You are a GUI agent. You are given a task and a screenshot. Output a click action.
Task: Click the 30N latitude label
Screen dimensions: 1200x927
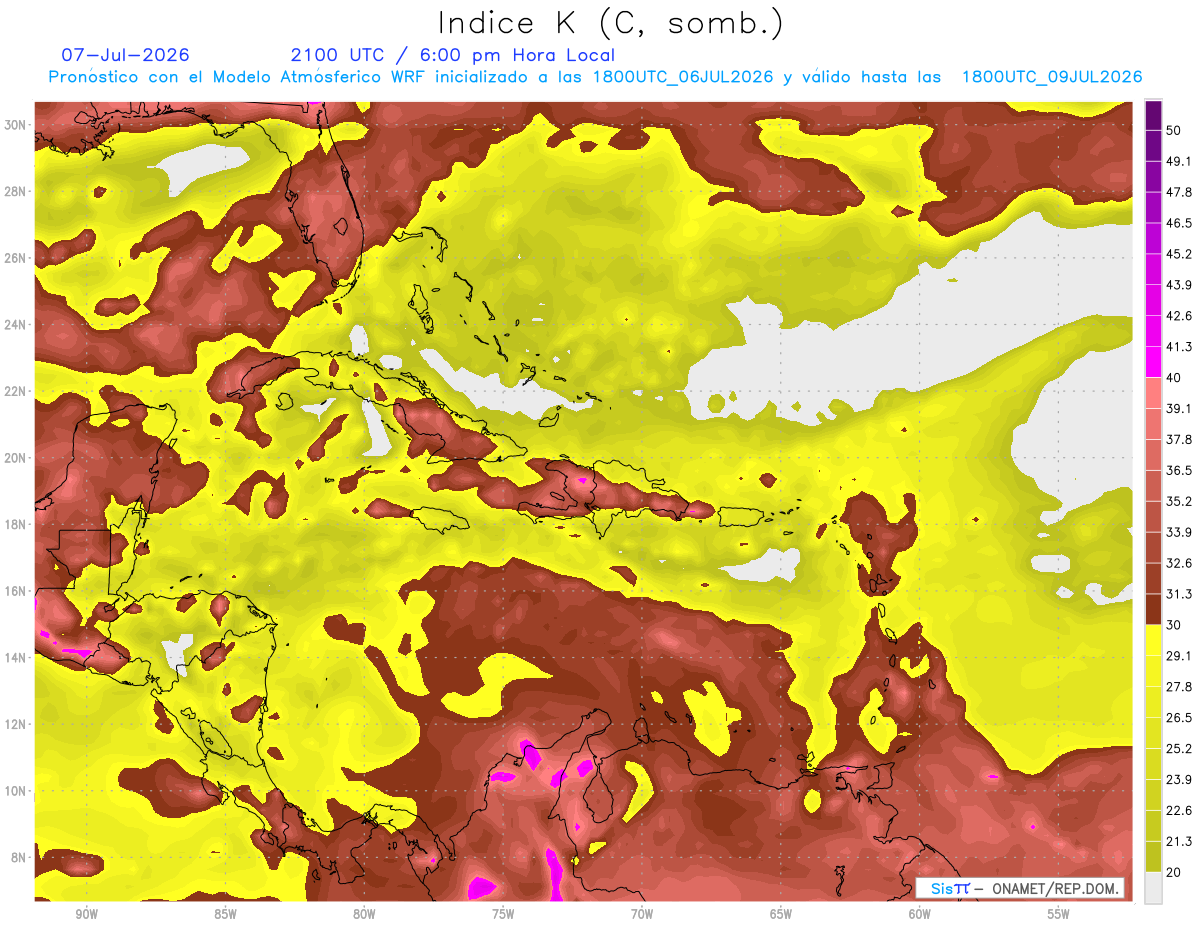[x=16, y=125]
